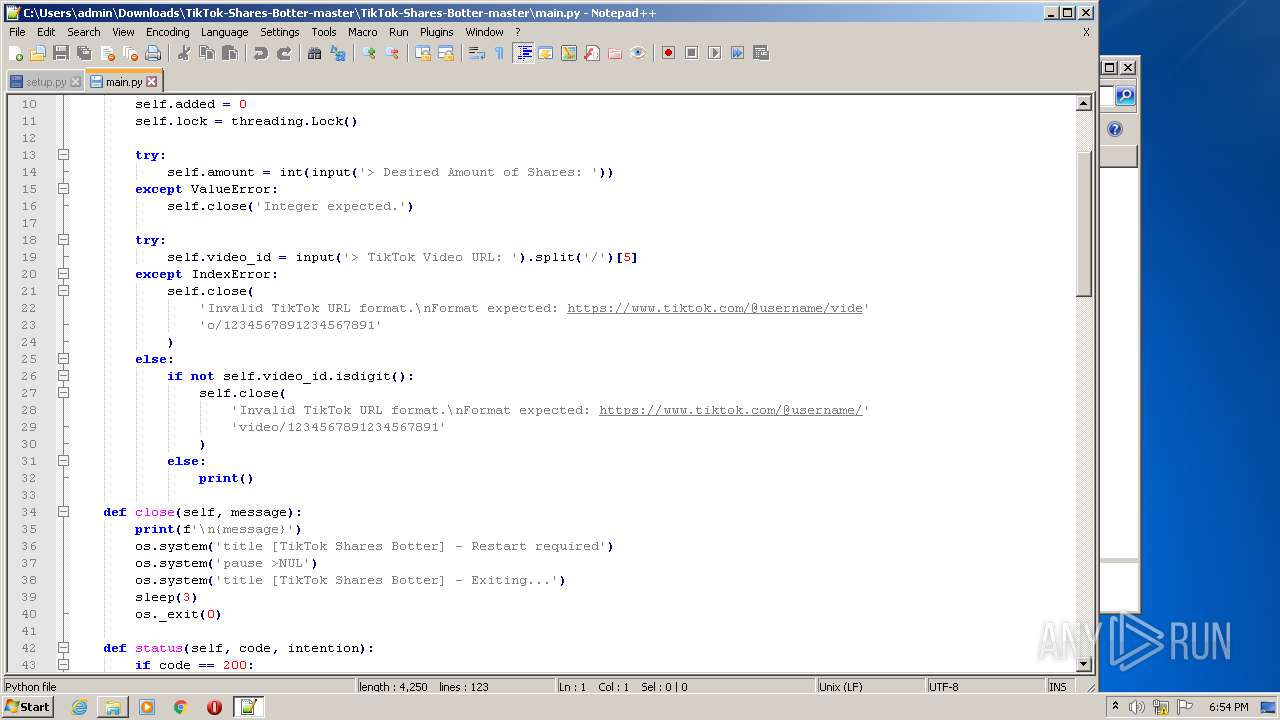Viewport: 1280px width, 720px height.
Task: Save the current file with the toolbar
Action: coord(61,53)
